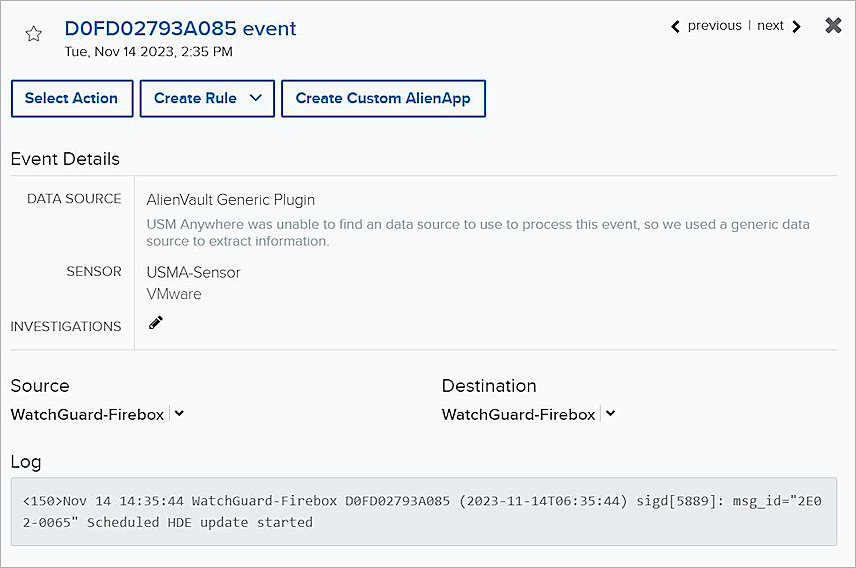
Task: Click the raw log message box
Action: 424,512
